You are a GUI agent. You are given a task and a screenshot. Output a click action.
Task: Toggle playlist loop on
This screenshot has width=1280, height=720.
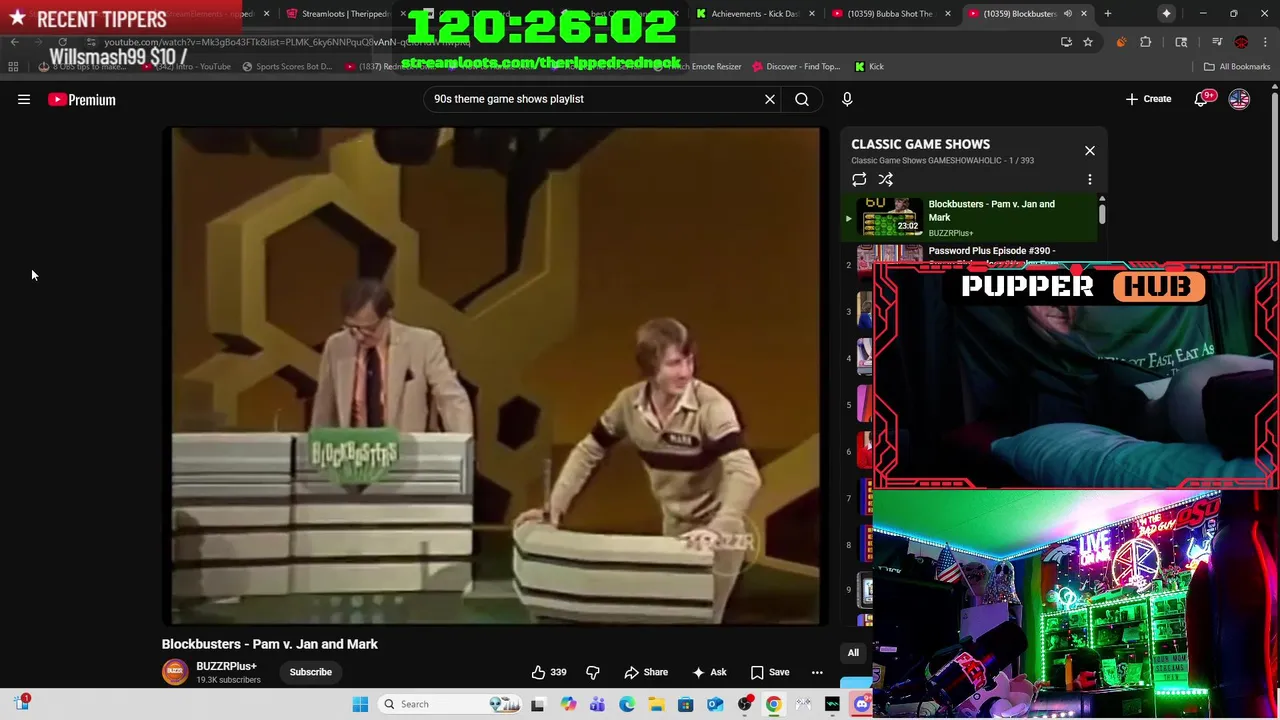(859, 180)
